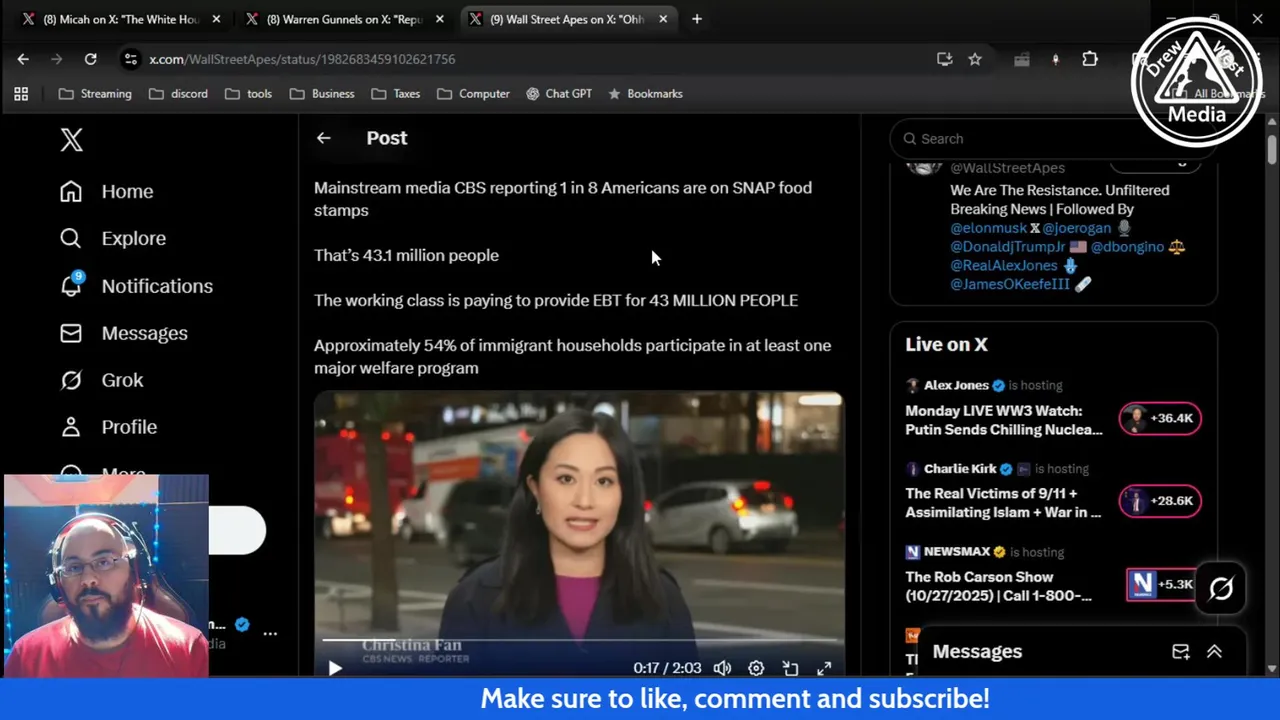Expand the video to fullscreen
This screenshot has width=1280, height=720.
pos(824,668)
